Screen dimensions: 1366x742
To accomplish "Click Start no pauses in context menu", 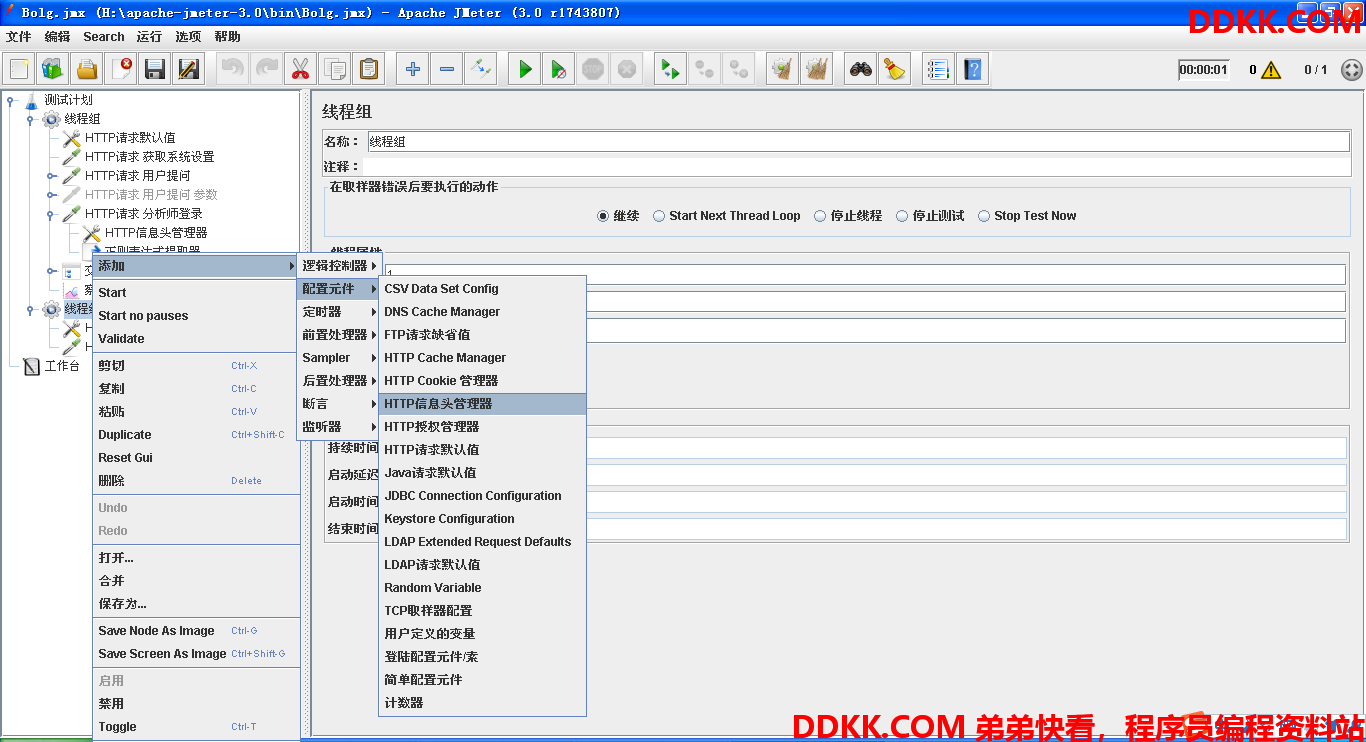I will [x=196, y=316].
